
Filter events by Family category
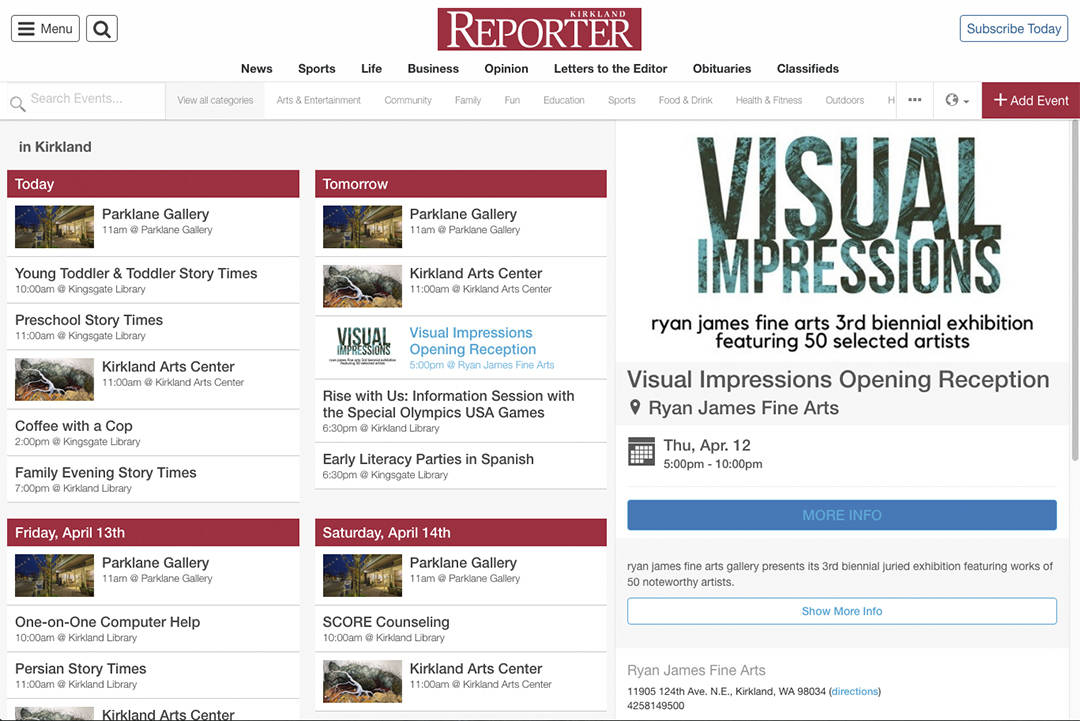(x=468, y=101)
